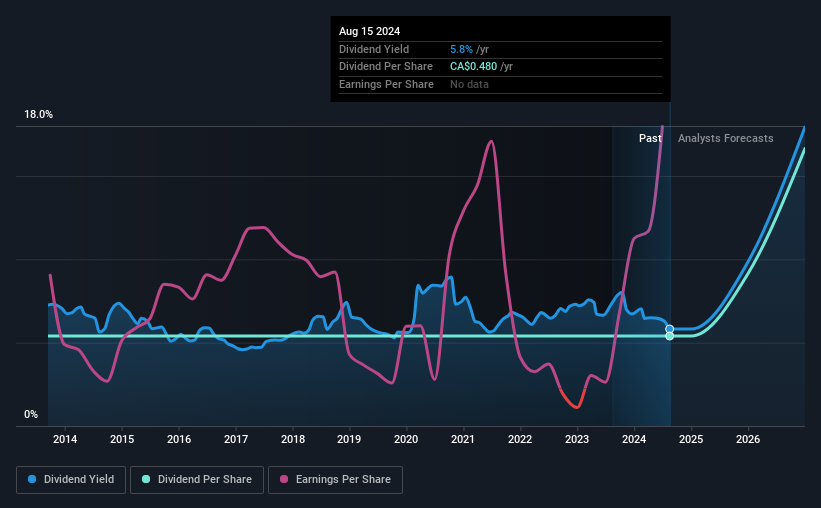This screenshot has height=508, width=821.
Task: Click the teal Dividend Per Share legend dot
Action: pos(146,479)
